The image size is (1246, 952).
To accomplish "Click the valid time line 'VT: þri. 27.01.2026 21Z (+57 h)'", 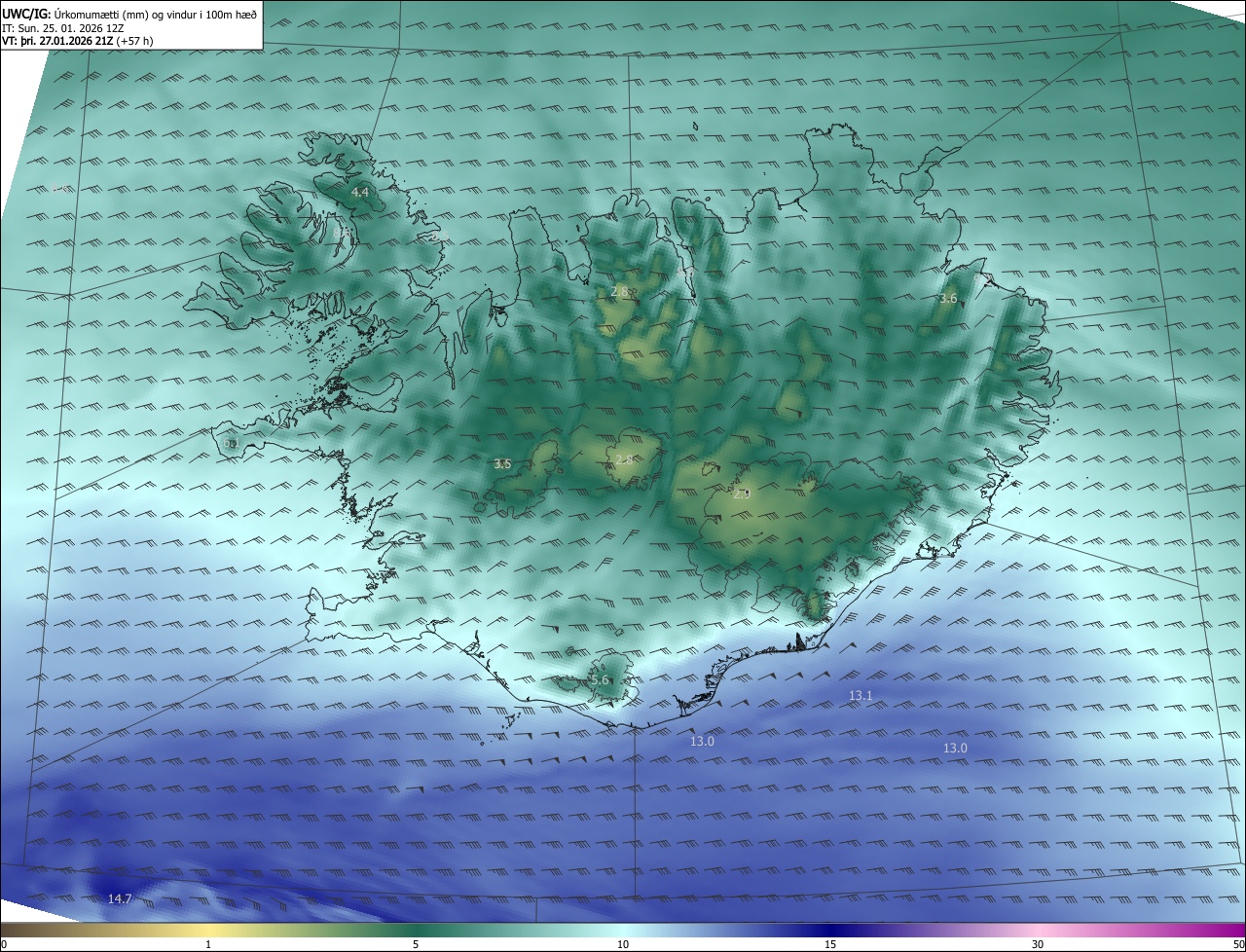I will [78, 41].
